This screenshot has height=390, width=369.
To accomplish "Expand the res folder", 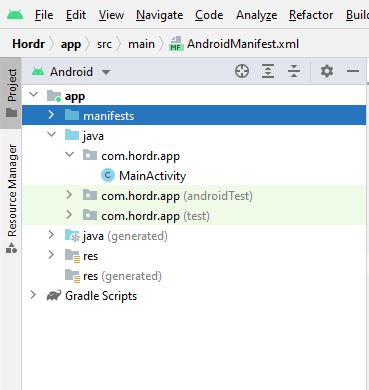I will pos(51,255).
